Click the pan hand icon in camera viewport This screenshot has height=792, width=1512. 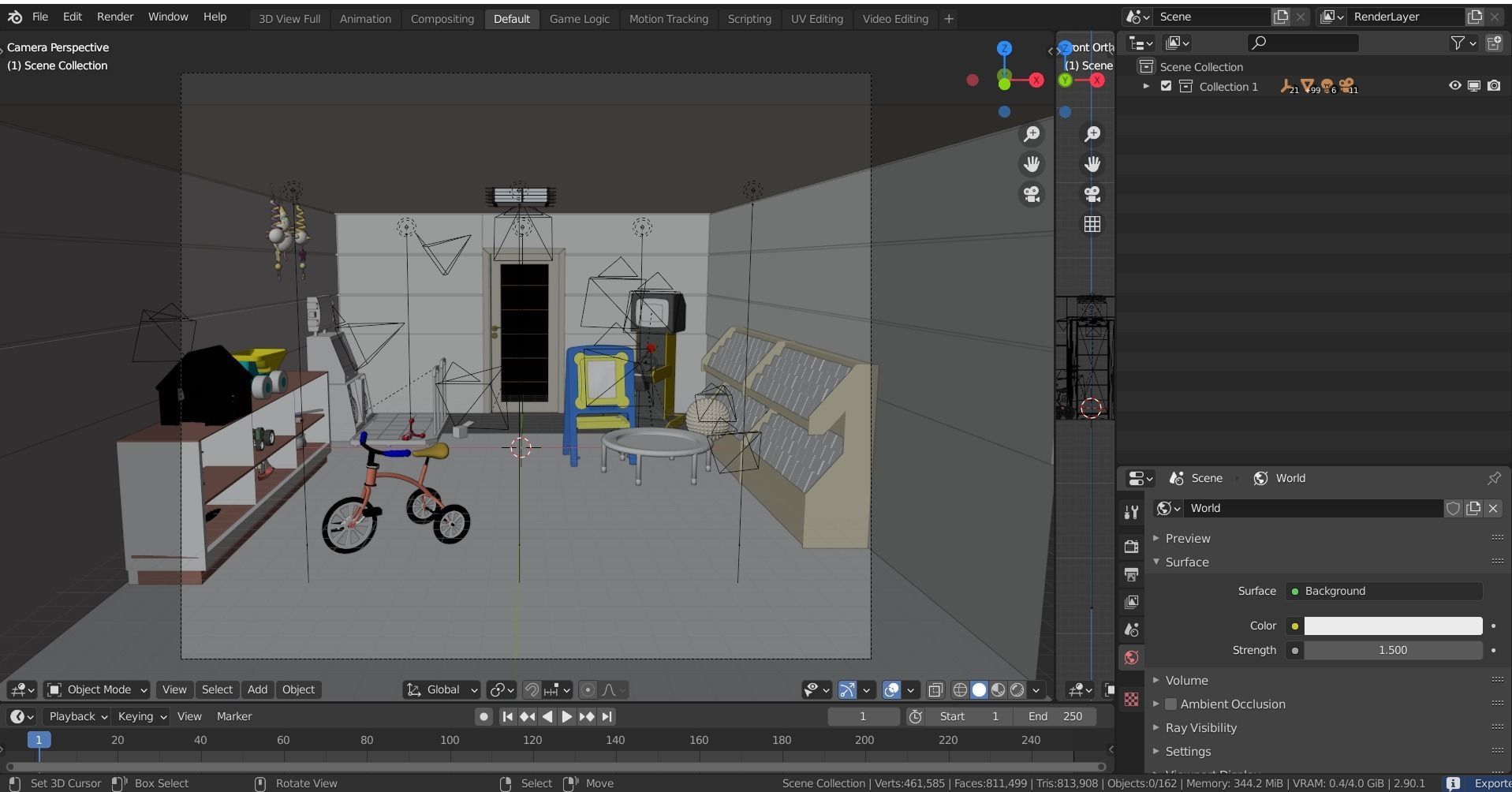pos(1032,164)
